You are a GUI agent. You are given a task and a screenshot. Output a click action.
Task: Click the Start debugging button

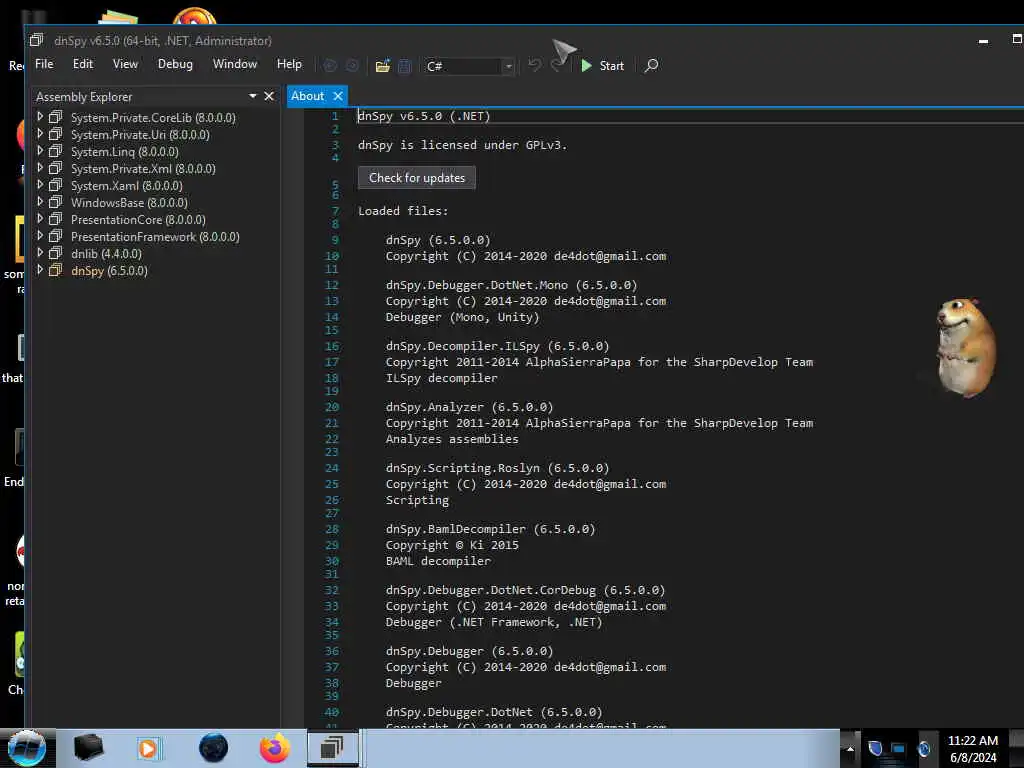[x=603, y=65]
